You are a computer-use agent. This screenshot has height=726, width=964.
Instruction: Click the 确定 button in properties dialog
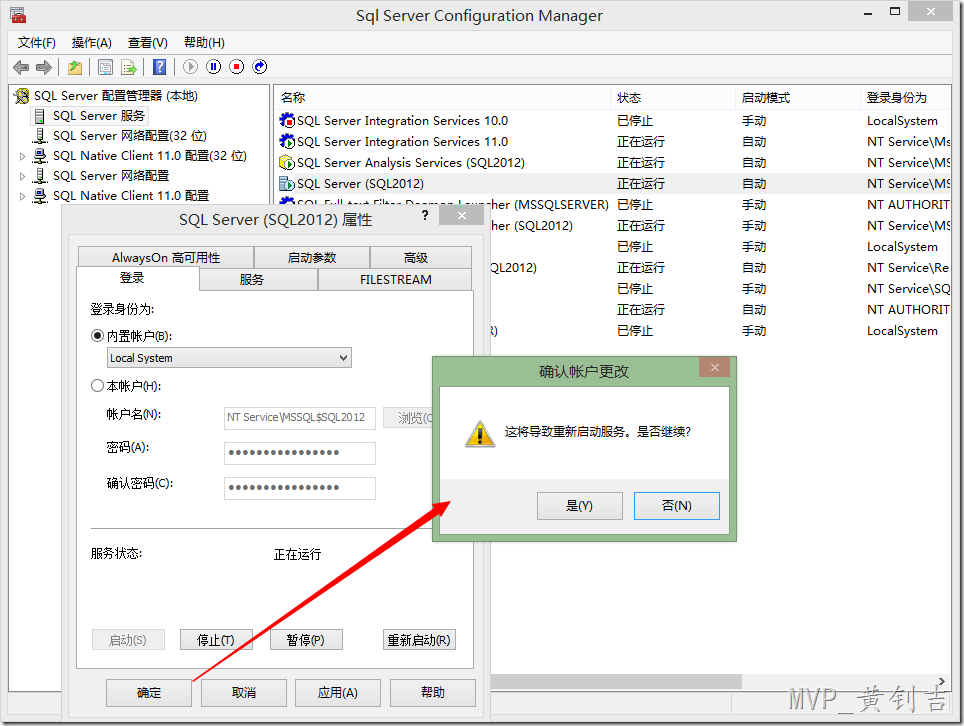[149, 693]
